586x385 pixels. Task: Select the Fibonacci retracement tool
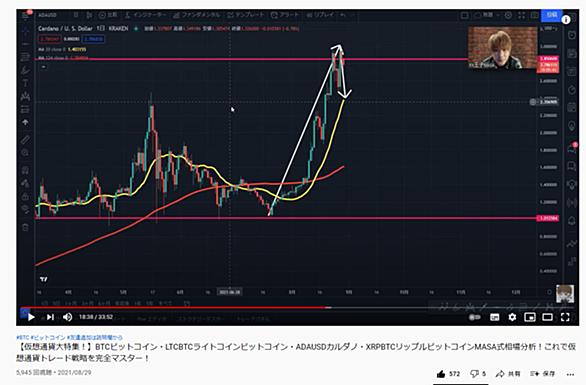click(x=25, y=57)
